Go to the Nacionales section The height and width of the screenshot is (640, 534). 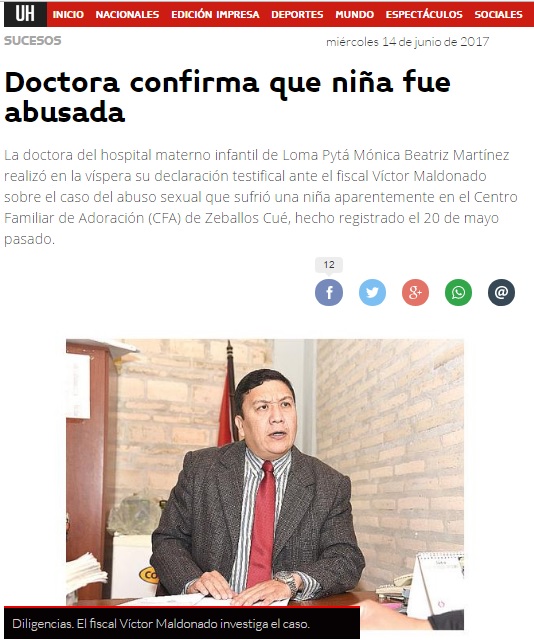(127, 14)
